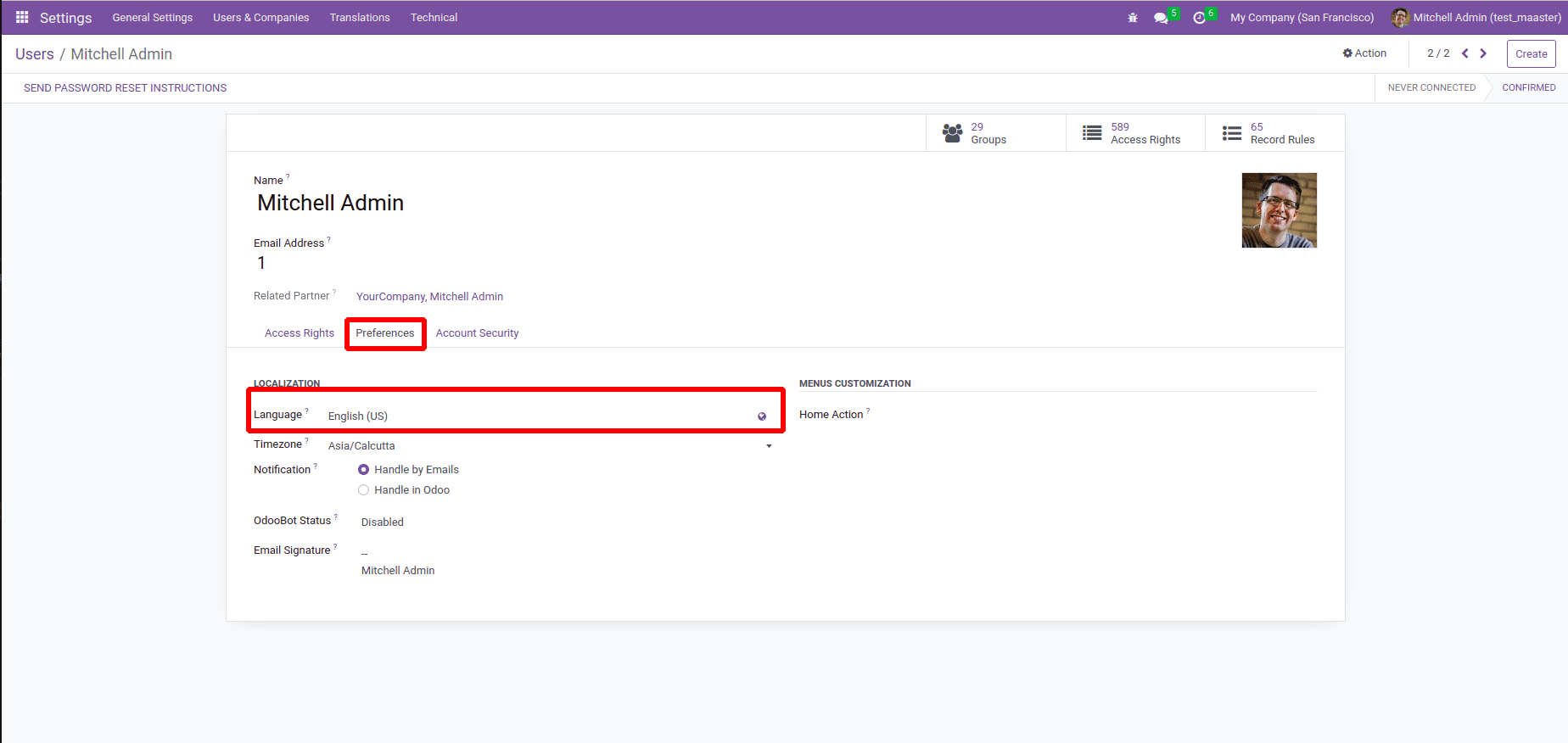Viewport: 1568px width, 743px height.
Task: Click the Name field Mitchell Admin
Action: click(330, 204)
